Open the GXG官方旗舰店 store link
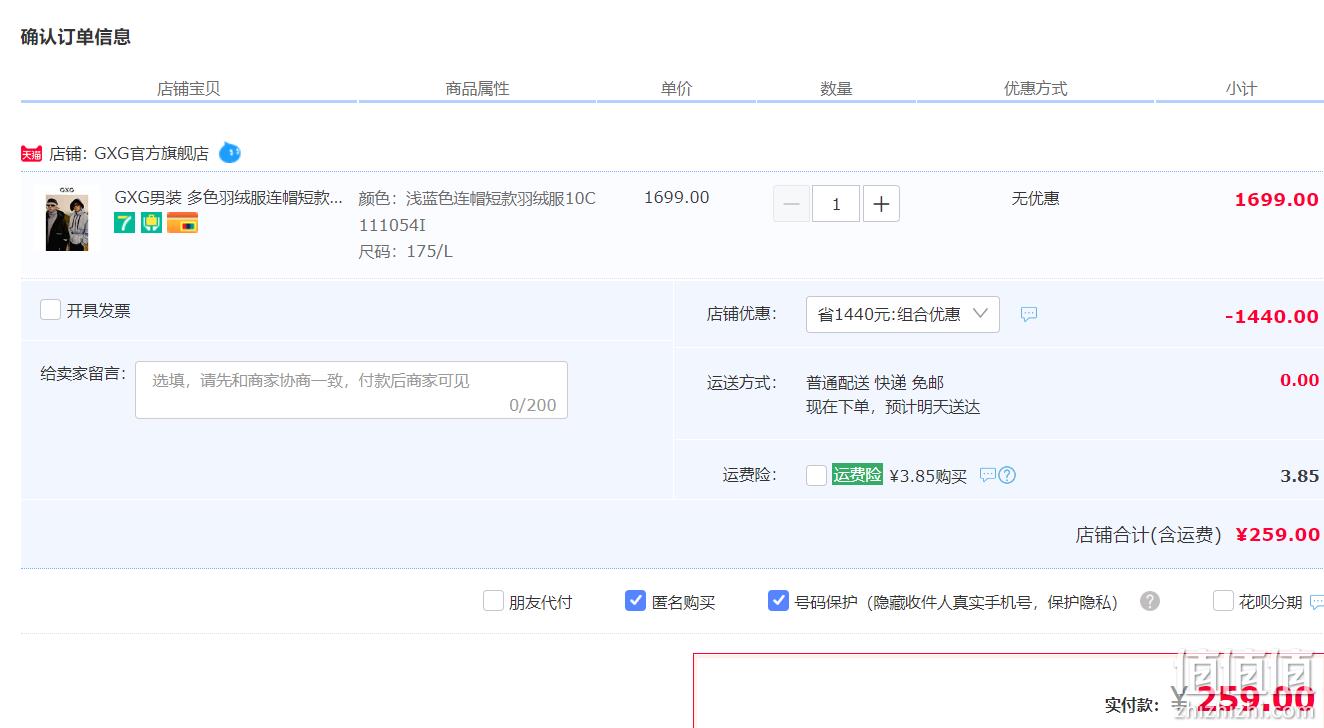The height and width of the screenshot is (728, 1324). click(x=151, y=154)
